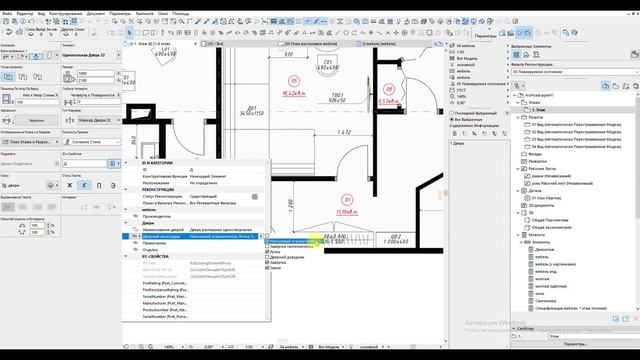
Task: Open the Teamwork menu
Action: tap(144, 13)
